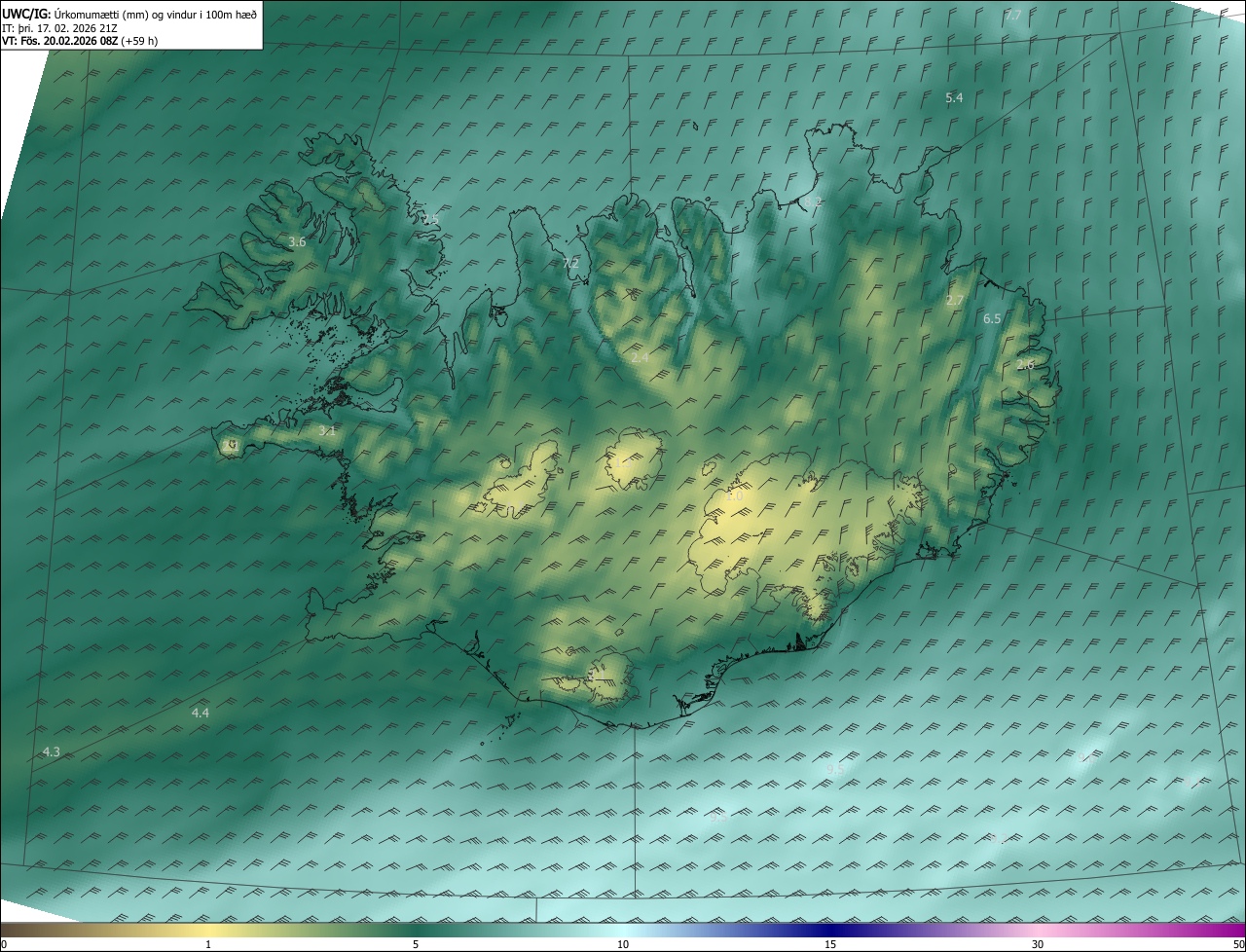Select the 'IT: þri. 17. 02. 2026 21Z' line

(59, 28)
